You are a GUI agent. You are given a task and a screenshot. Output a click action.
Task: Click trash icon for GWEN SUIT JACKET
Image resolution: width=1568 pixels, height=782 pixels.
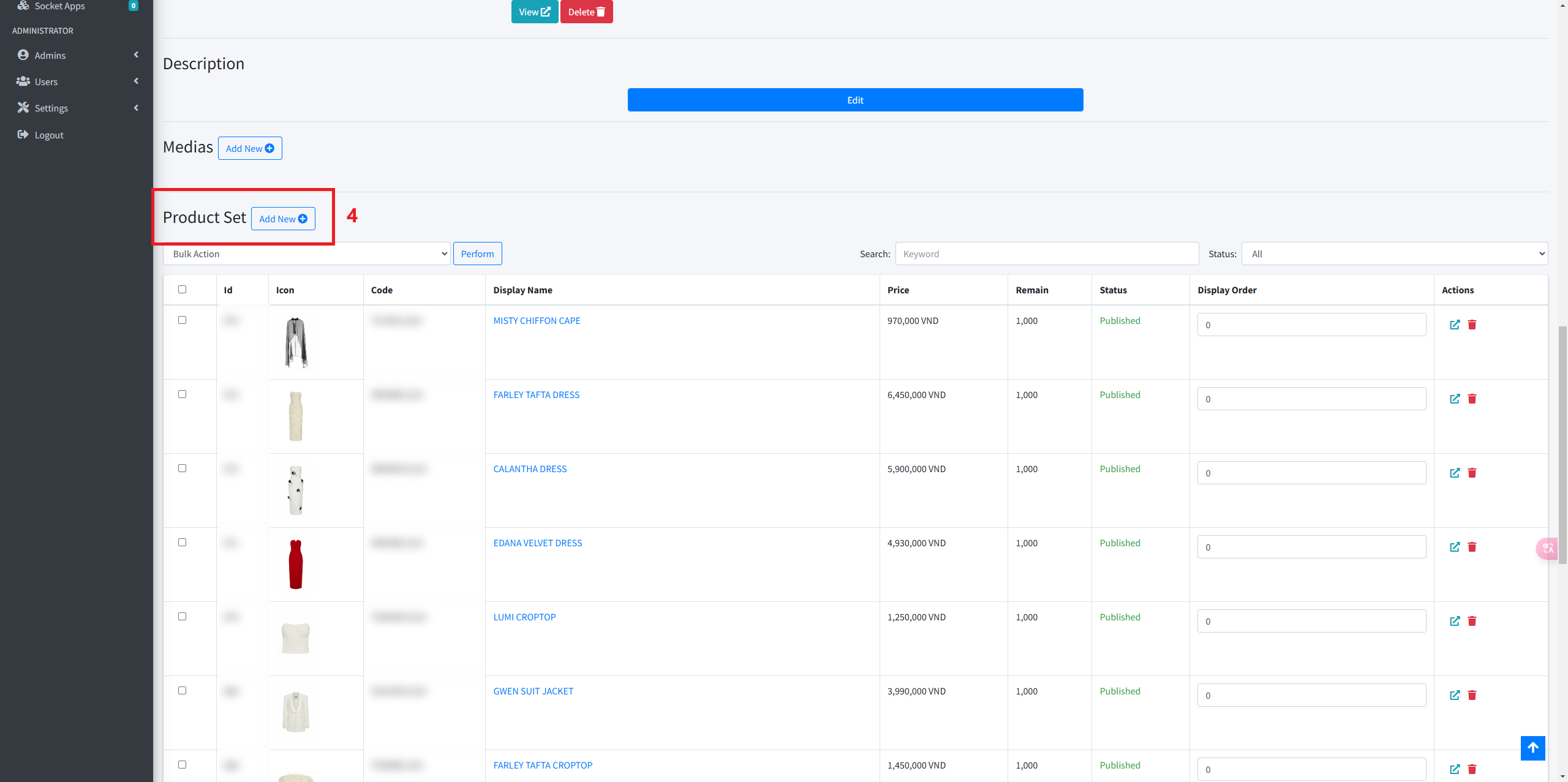click(x=1472, y=695)
